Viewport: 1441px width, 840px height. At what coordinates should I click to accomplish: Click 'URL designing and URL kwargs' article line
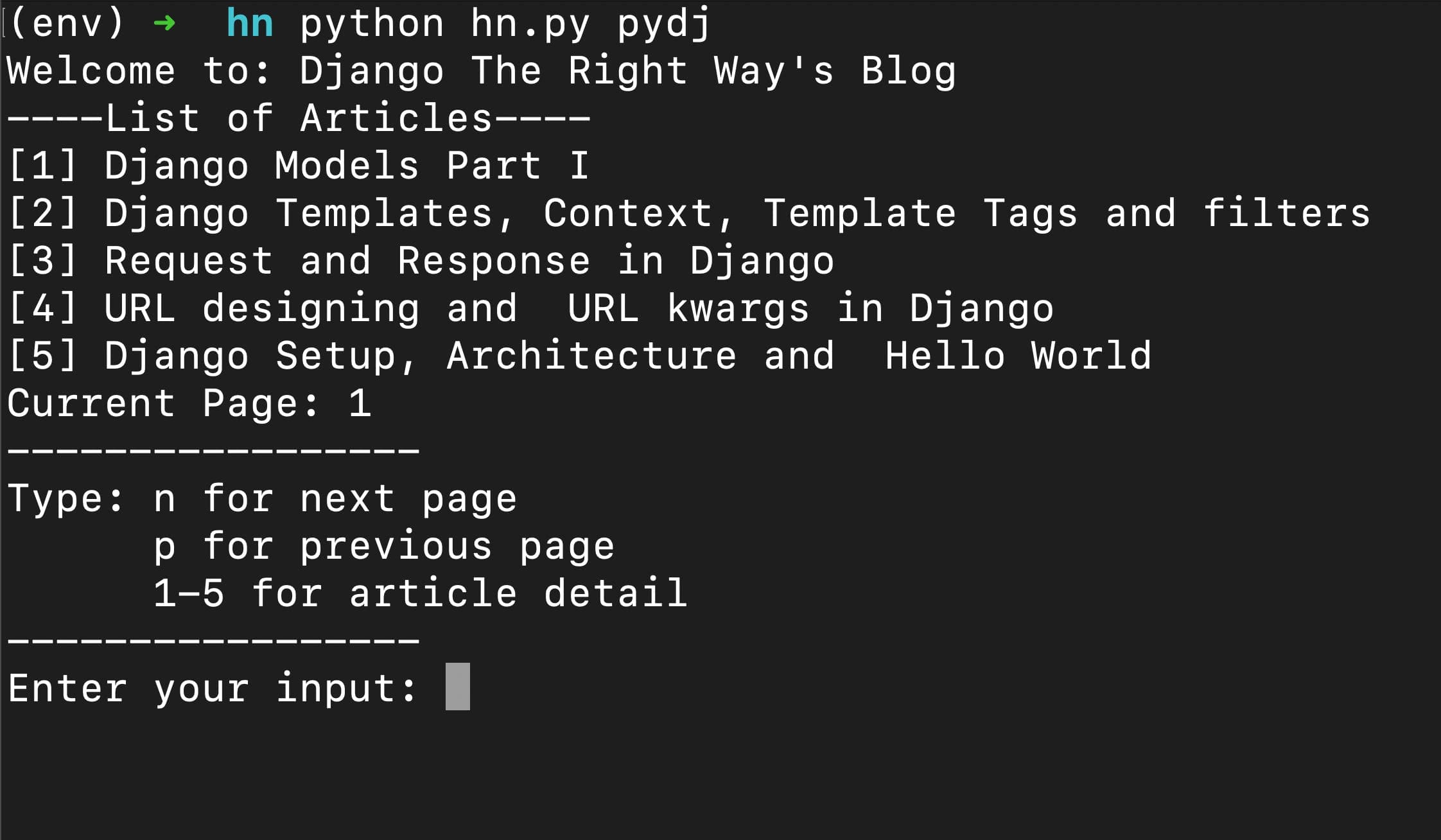click(x=578, y=308)
